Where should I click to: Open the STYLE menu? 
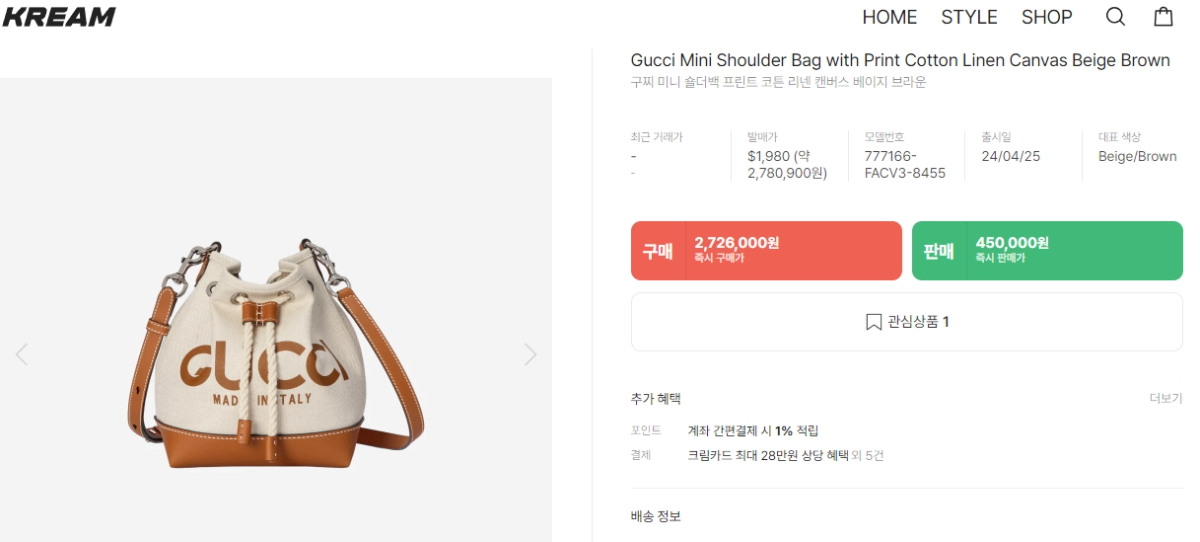coord(969,17)
